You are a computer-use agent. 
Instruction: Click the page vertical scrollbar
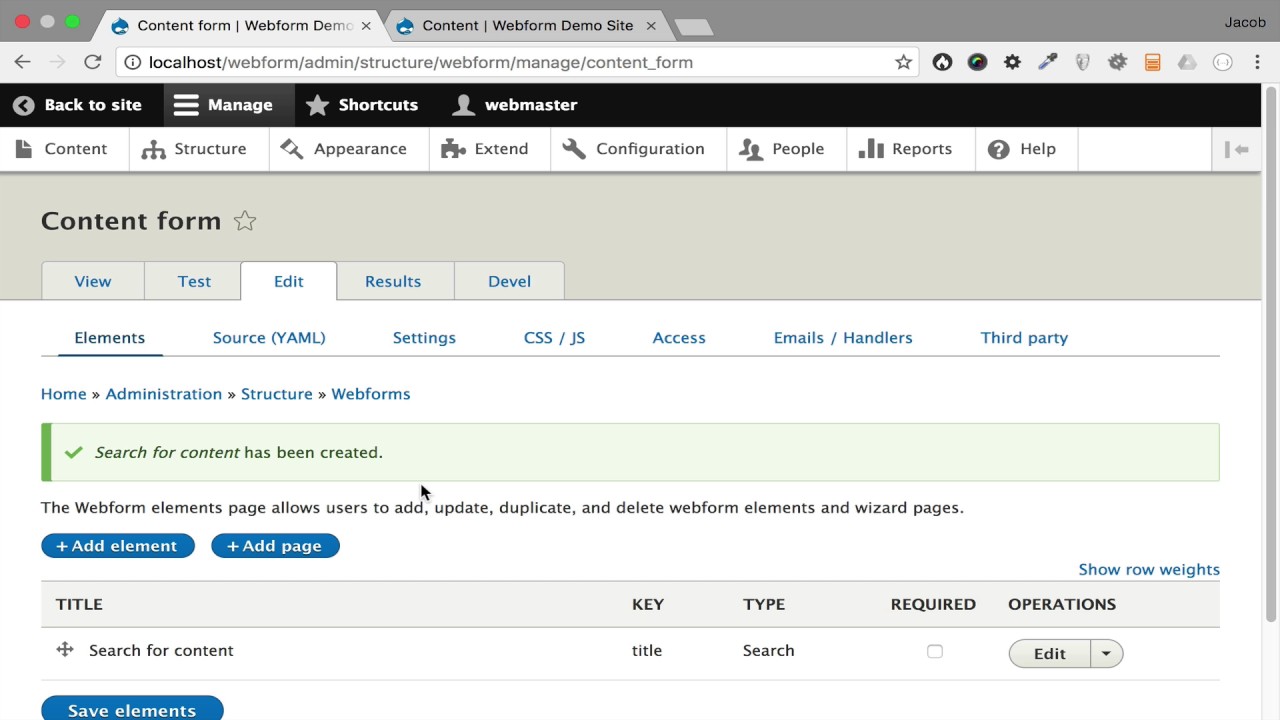1272,350
